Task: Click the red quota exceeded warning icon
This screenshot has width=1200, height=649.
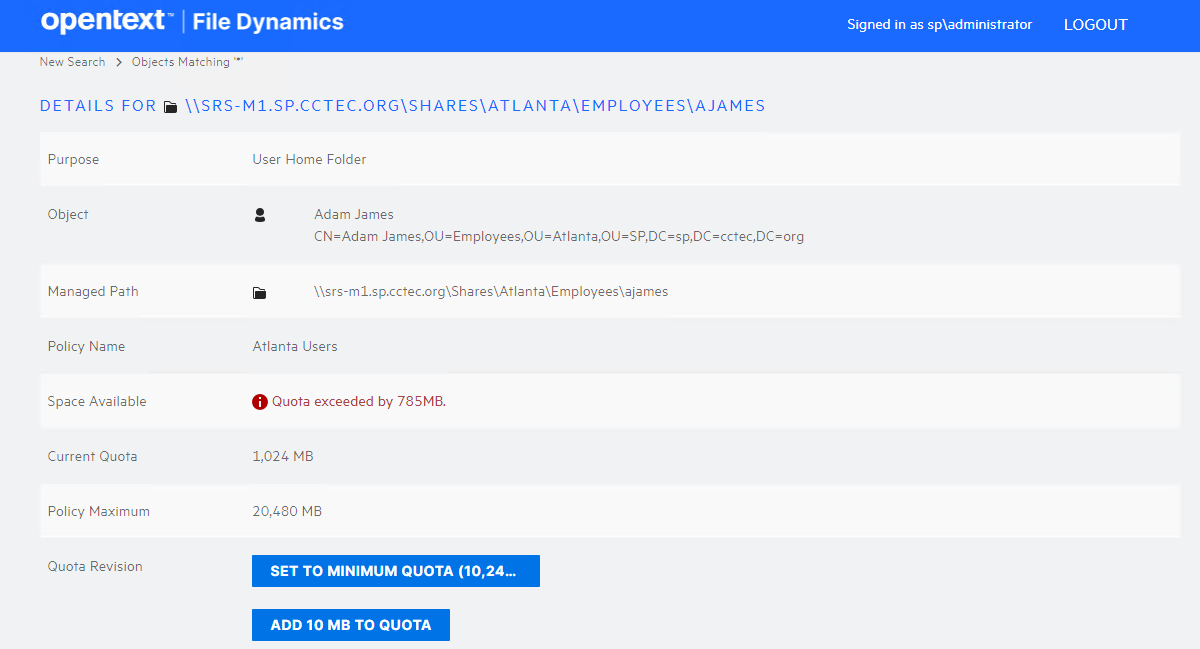Action: tap(260, 402)
